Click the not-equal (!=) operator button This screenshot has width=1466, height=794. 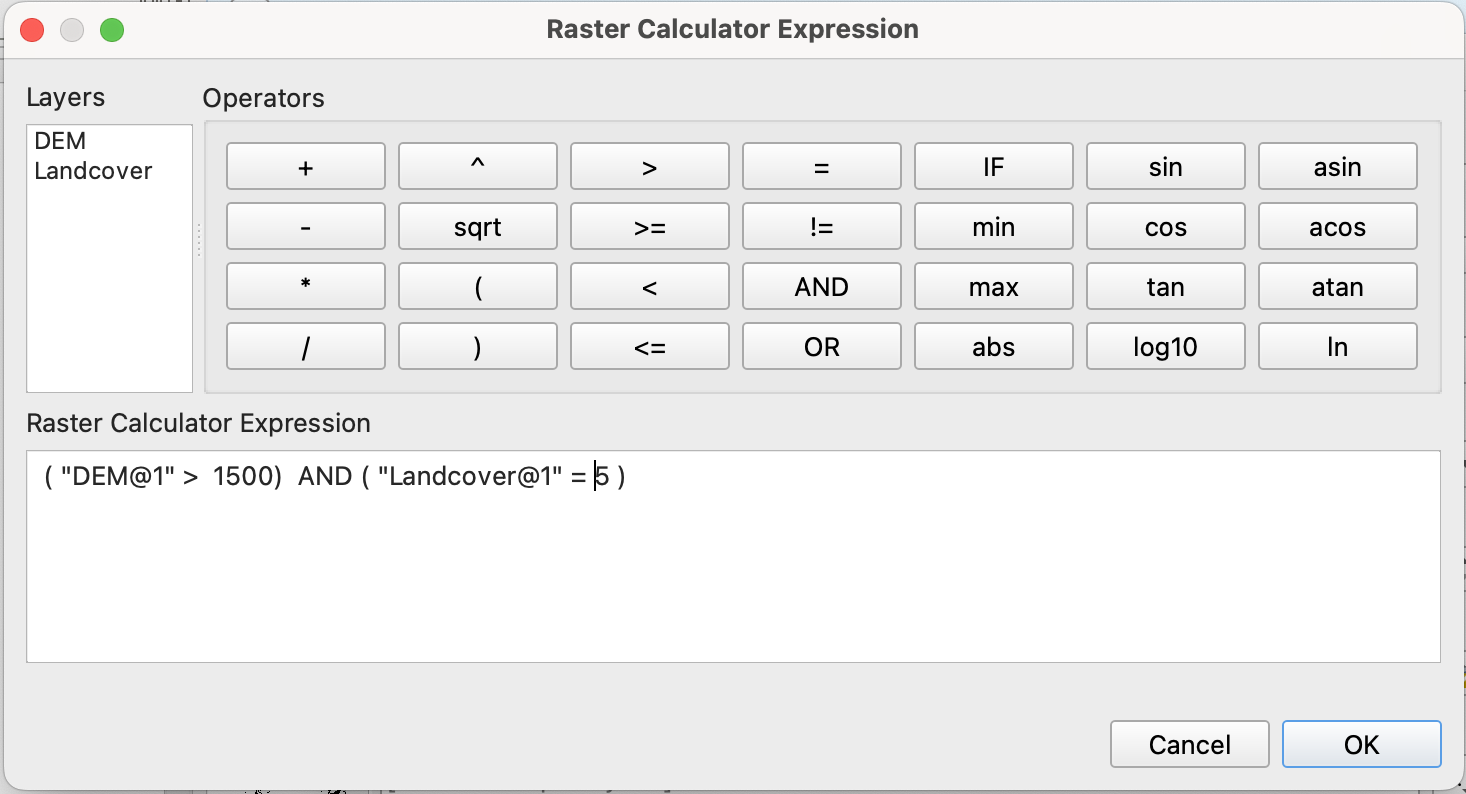(x=821, y=227)
